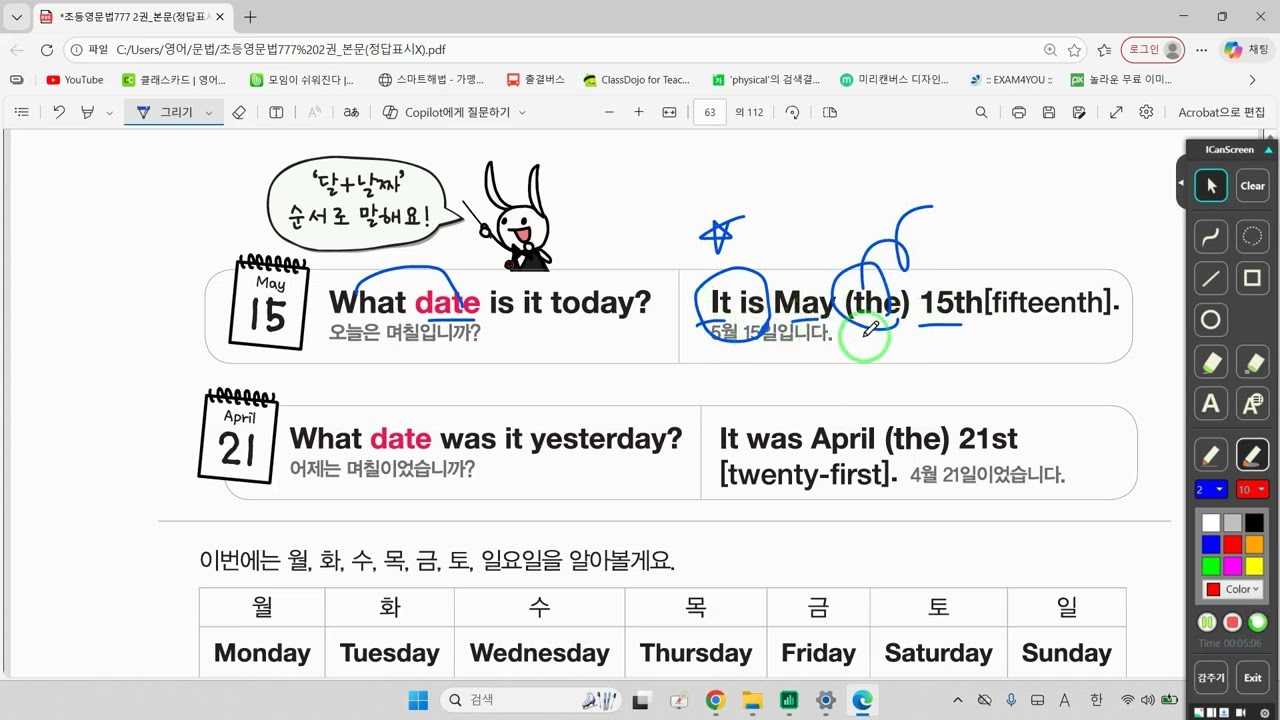Expand the highlighter options dropdown arrow
The height and width of the screenshot is (720, 1280).
click(x=109, y=113)
